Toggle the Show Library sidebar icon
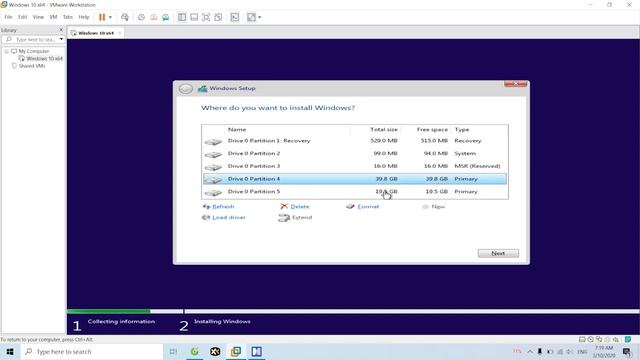This screenshot has width=640, height=360. [182, 17]
